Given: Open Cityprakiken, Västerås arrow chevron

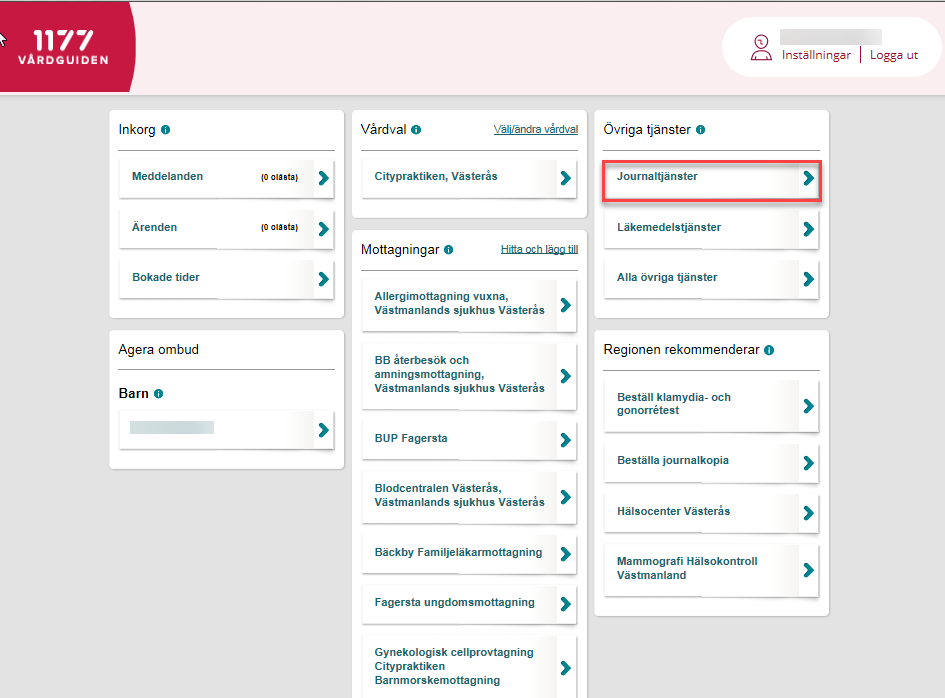Looking at the screenshot, I should click(x=565, y=178).
